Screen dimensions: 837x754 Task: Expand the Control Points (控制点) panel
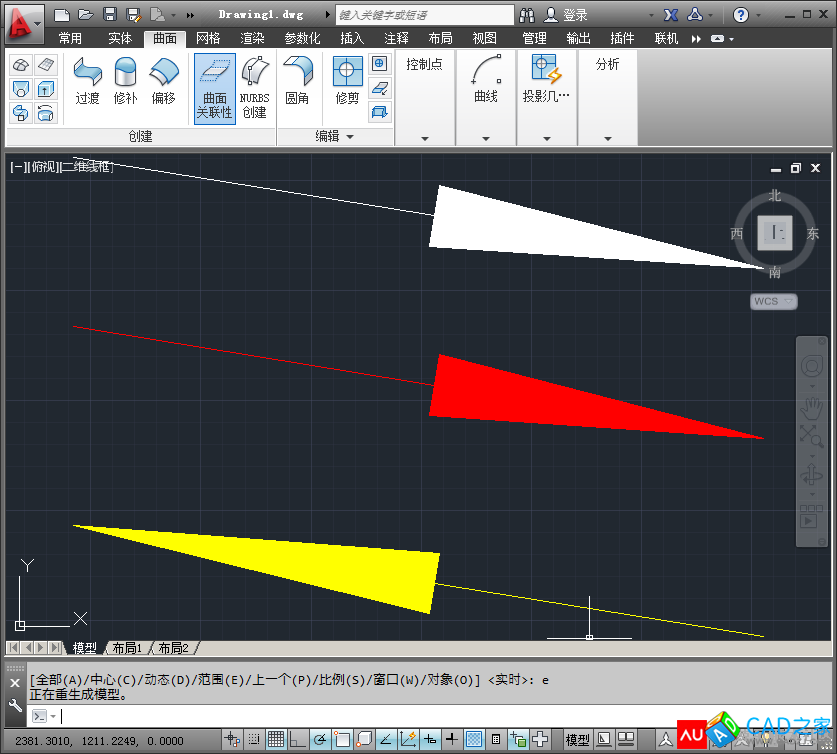(424, 138)
